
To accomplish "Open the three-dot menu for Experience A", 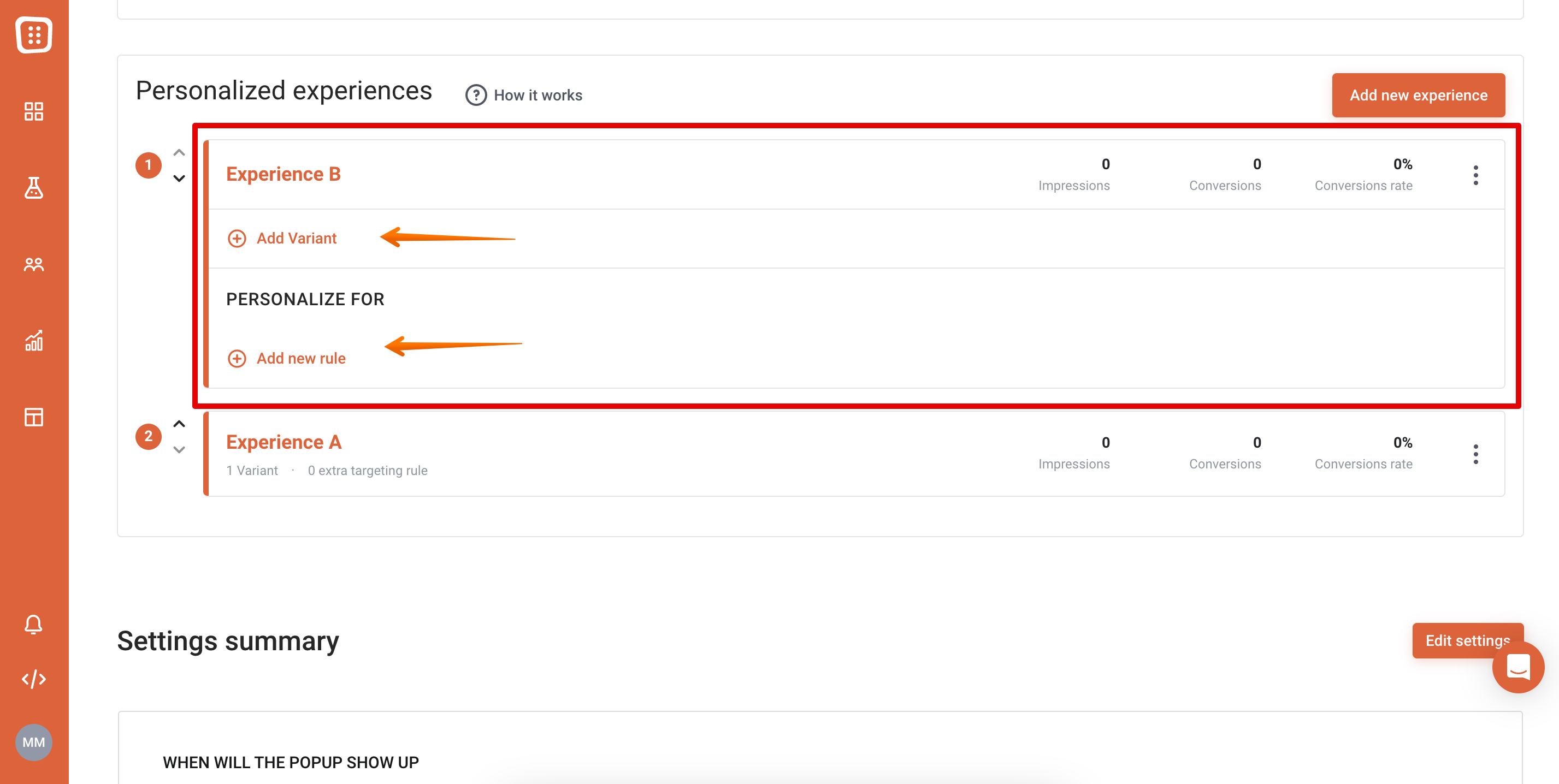I will click(1475, 454).
